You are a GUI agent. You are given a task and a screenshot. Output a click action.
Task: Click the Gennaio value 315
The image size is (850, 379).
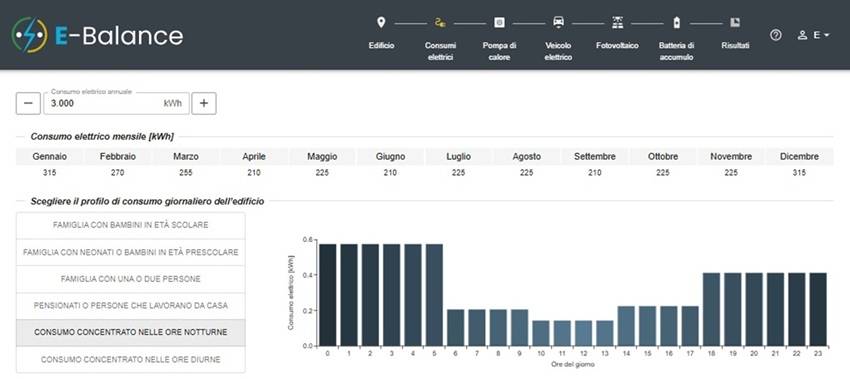click(49, 173)
